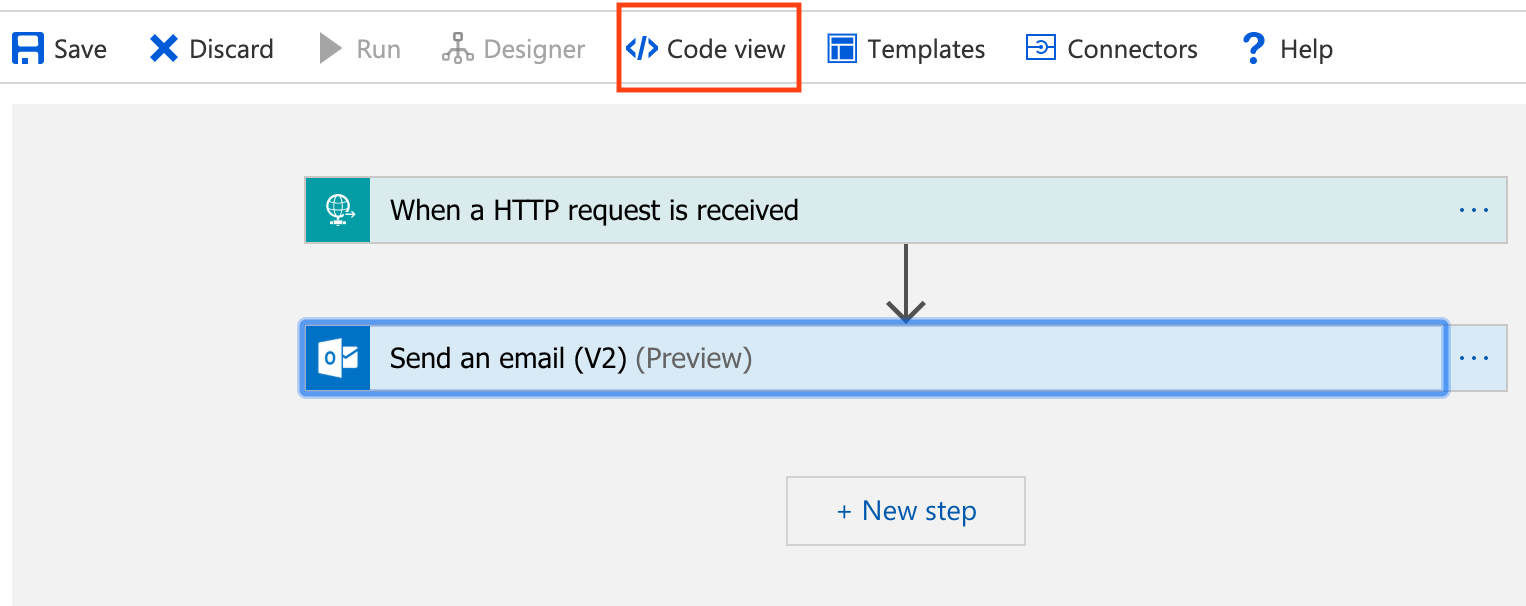The height and width of the screenshot is (606, 1526).
Task: Click the Save floppy disk icon
Action: coord(27,49)
